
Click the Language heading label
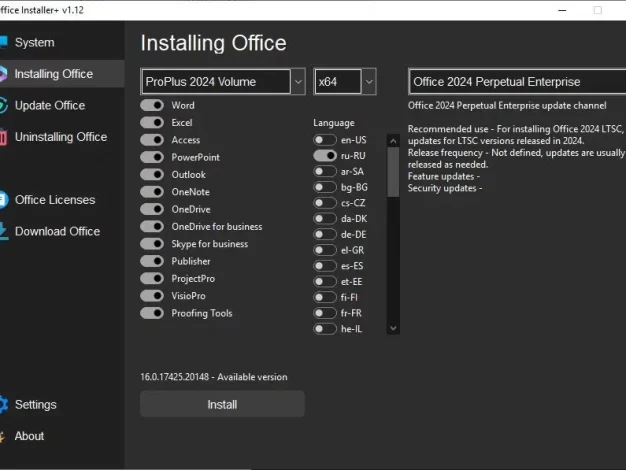[334, 123]
